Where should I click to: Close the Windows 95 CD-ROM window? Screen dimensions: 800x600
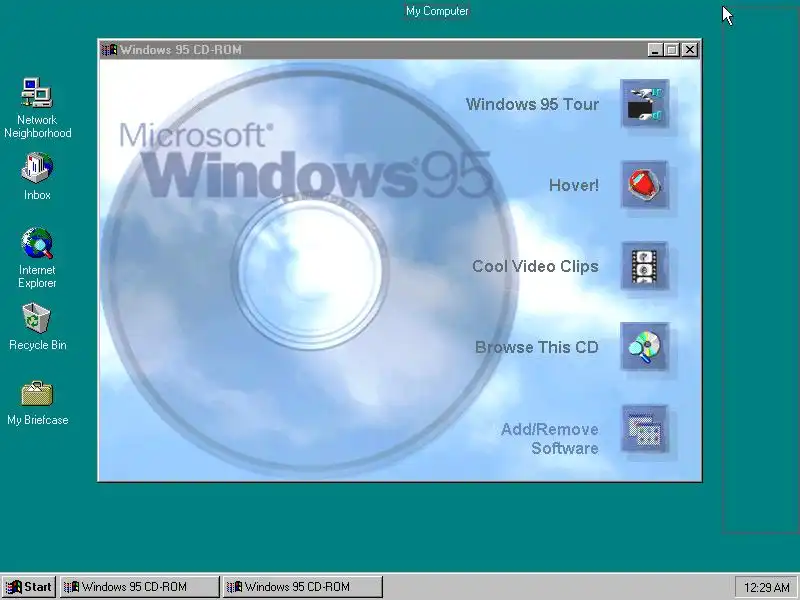click(x=690, y=49)
